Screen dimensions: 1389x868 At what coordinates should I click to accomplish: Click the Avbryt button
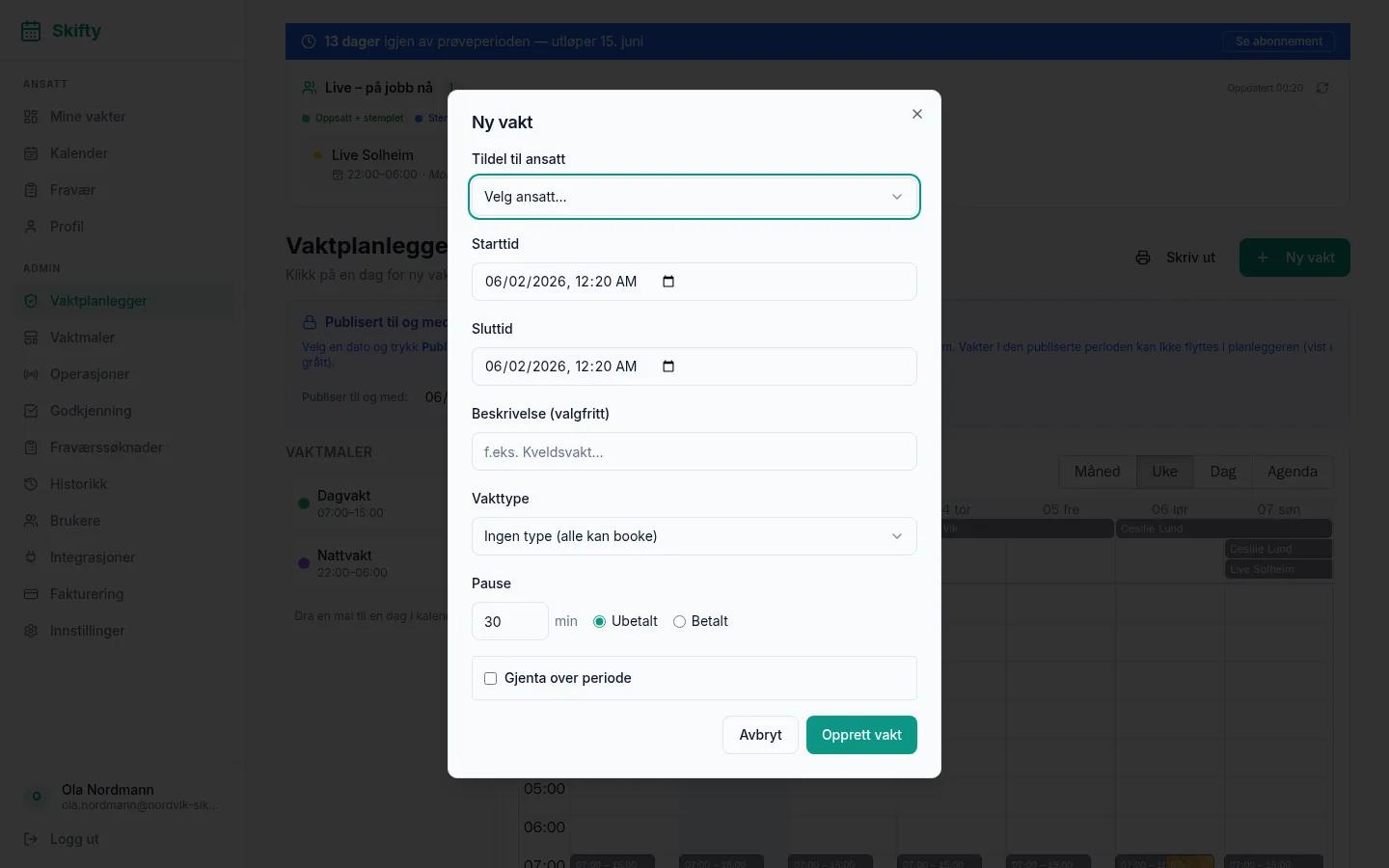point(760,735)
